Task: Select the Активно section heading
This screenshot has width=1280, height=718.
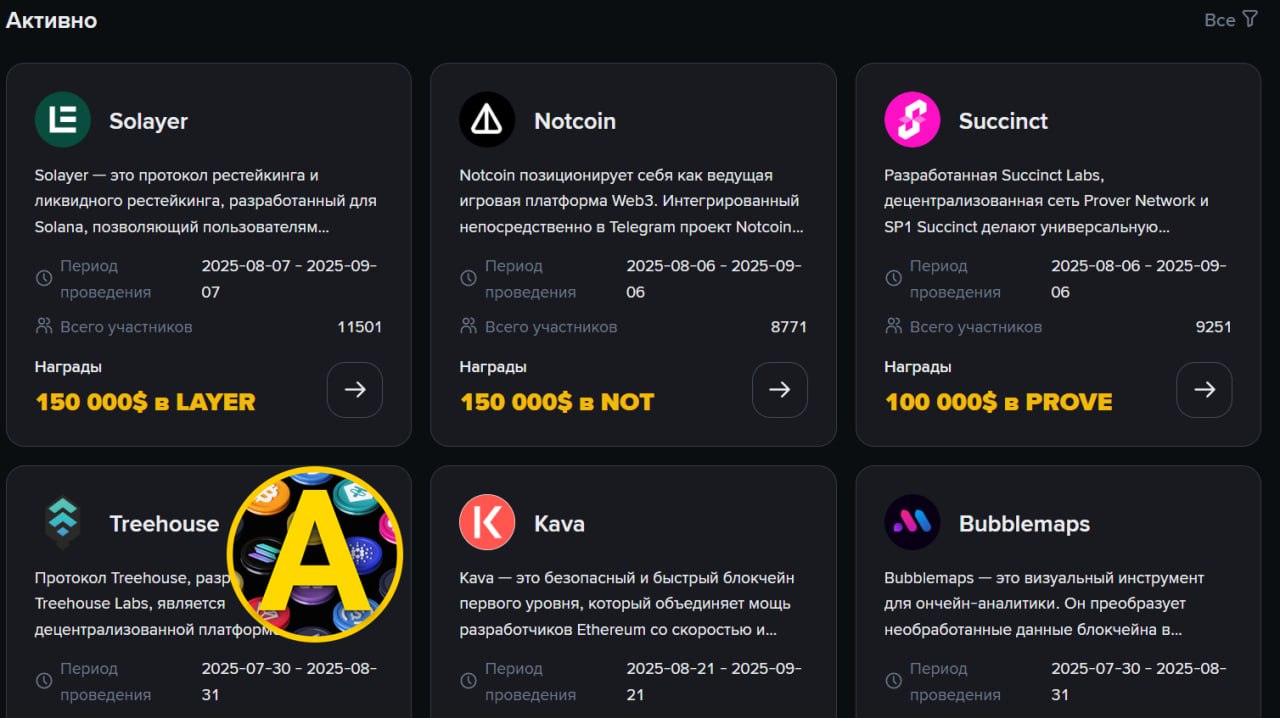Action: pyautogui.click(x=52, y=20)
